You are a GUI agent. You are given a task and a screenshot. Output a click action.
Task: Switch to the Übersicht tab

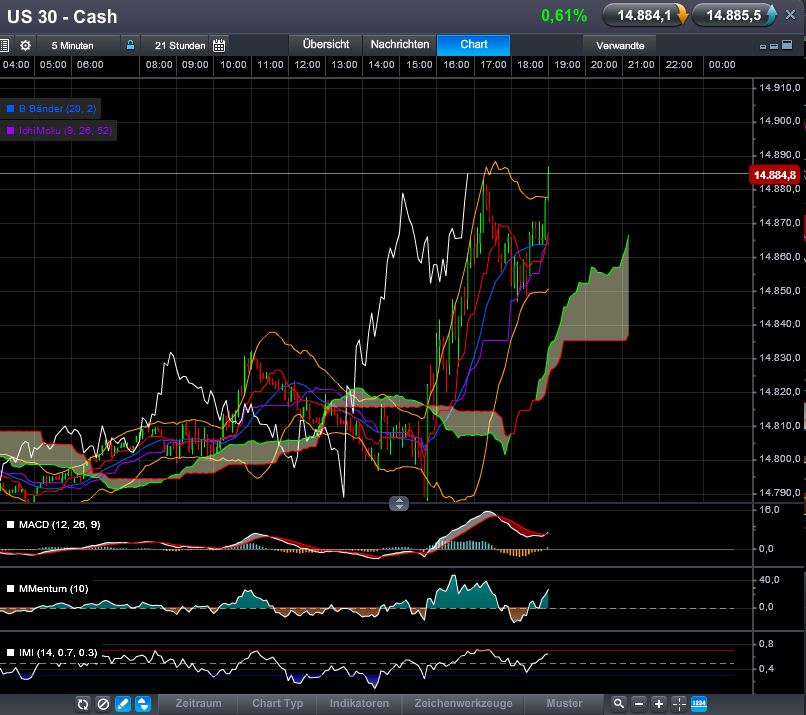(x=326, y=45)
